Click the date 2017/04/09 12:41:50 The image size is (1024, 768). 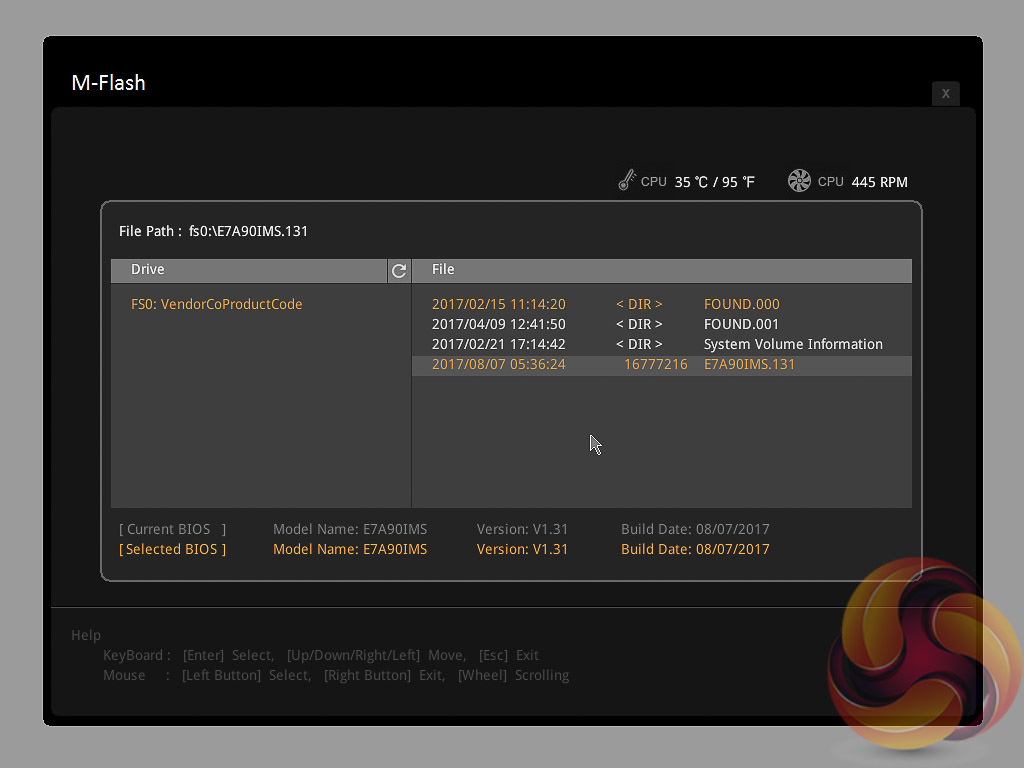(498, 325)
